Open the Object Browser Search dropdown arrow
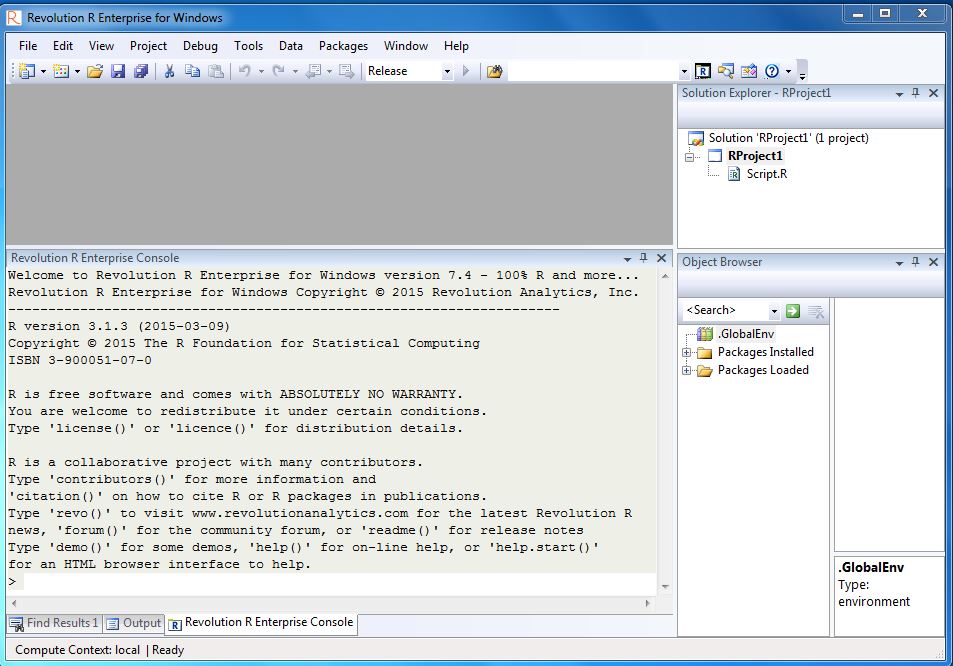The height and width of the screenshot is (666, 953). point(774,311)
